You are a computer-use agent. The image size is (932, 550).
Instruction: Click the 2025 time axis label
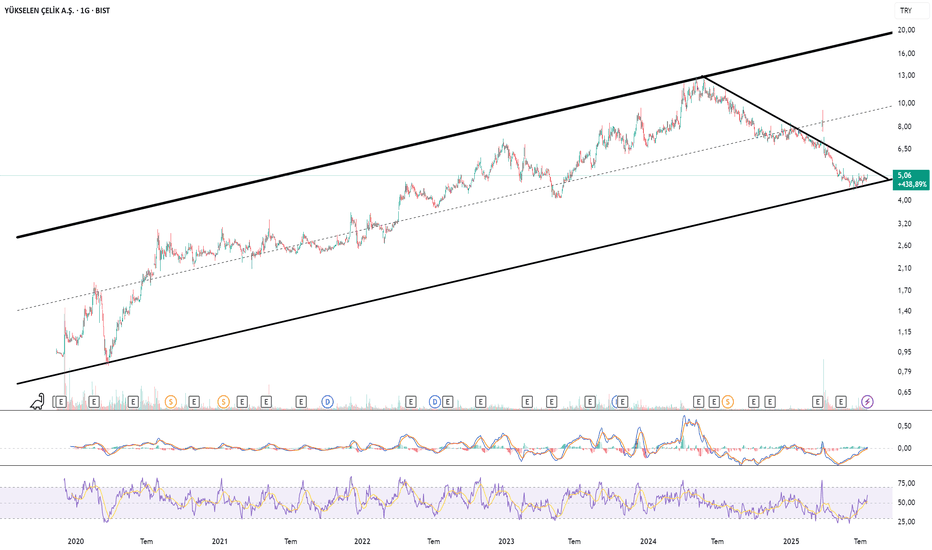[x=791, y=542]
